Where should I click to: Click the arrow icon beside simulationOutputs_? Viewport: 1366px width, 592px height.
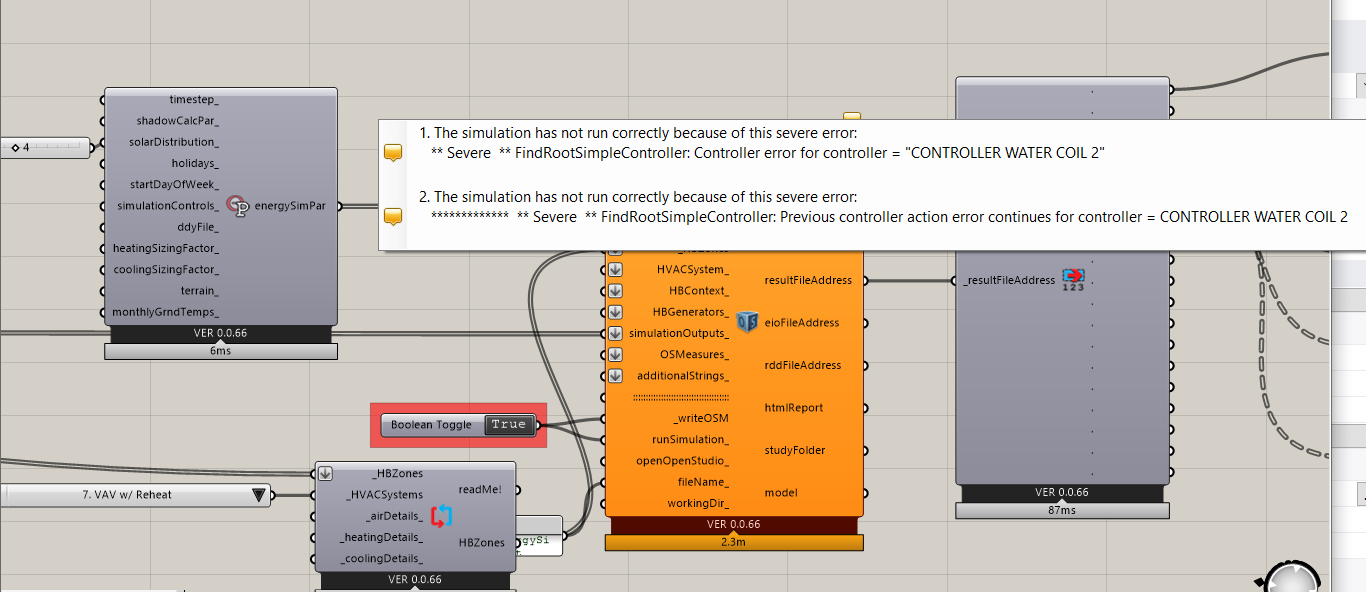coord(616,333)
